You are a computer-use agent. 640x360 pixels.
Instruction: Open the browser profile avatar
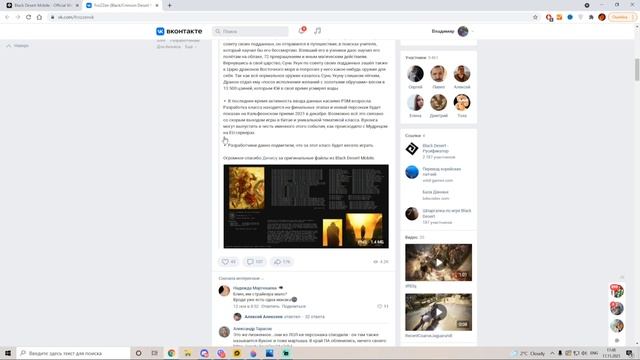coord(602,17)
